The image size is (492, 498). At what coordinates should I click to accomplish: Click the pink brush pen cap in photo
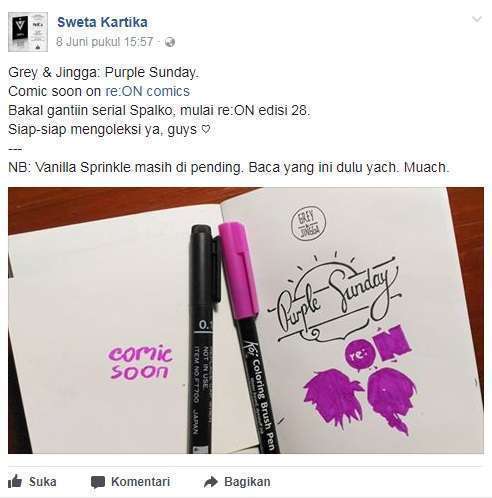238,270
